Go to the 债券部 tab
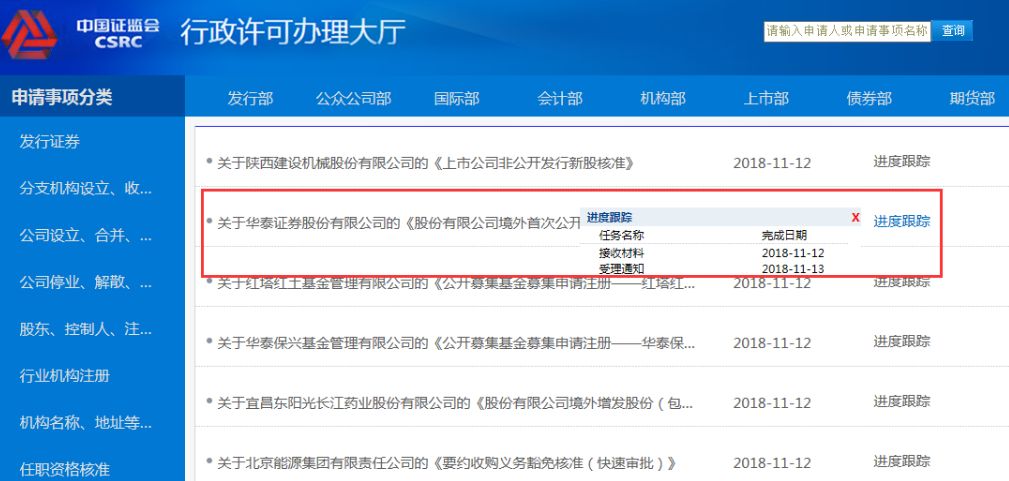Image resolution: width=1009 pixels, height=481 pixels. click(869, 99)
